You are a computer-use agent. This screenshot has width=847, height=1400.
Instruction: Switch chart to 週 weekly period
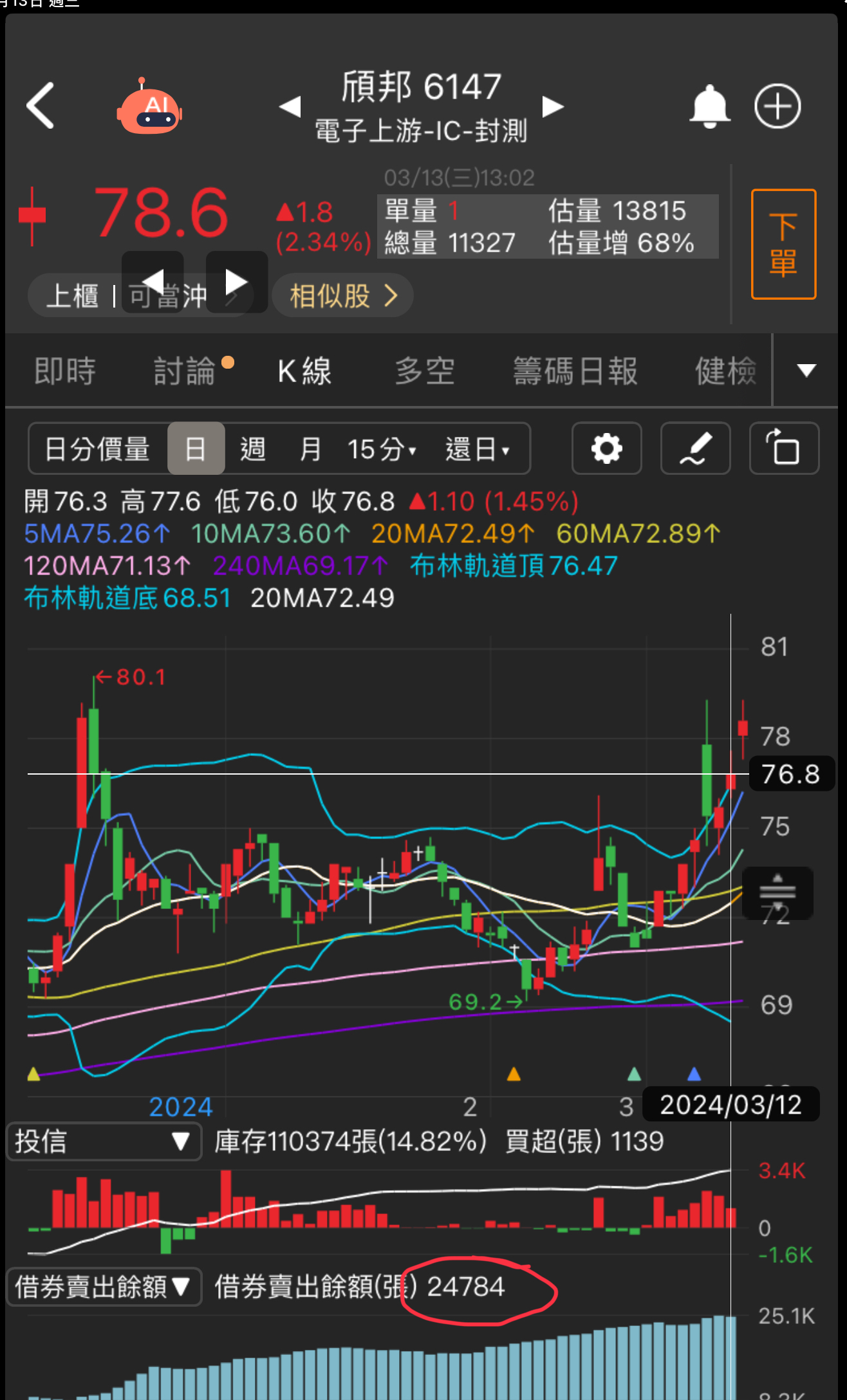tap(252, 448)
